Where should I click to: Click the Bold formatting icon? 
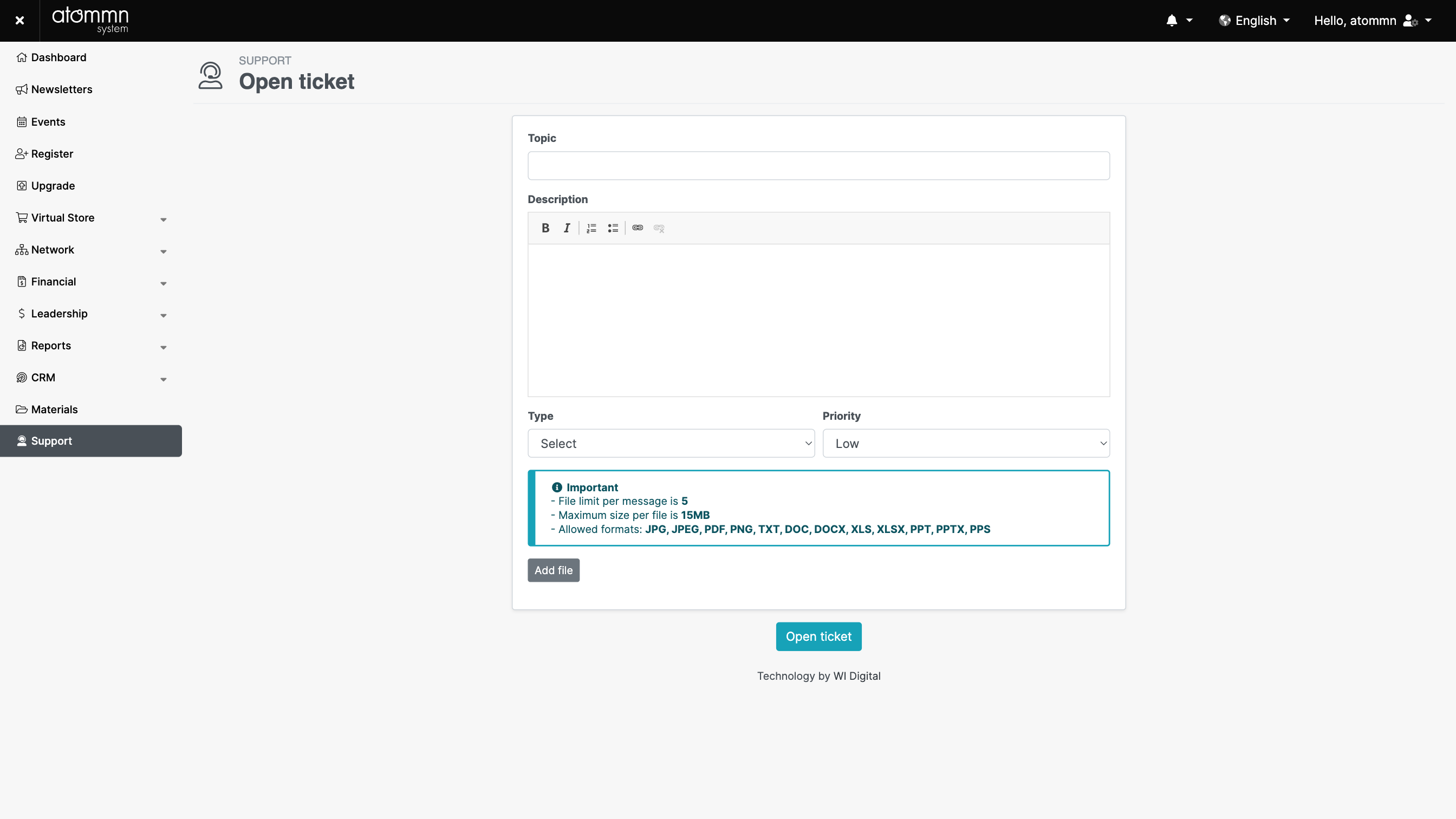click(x=545, y=227)
